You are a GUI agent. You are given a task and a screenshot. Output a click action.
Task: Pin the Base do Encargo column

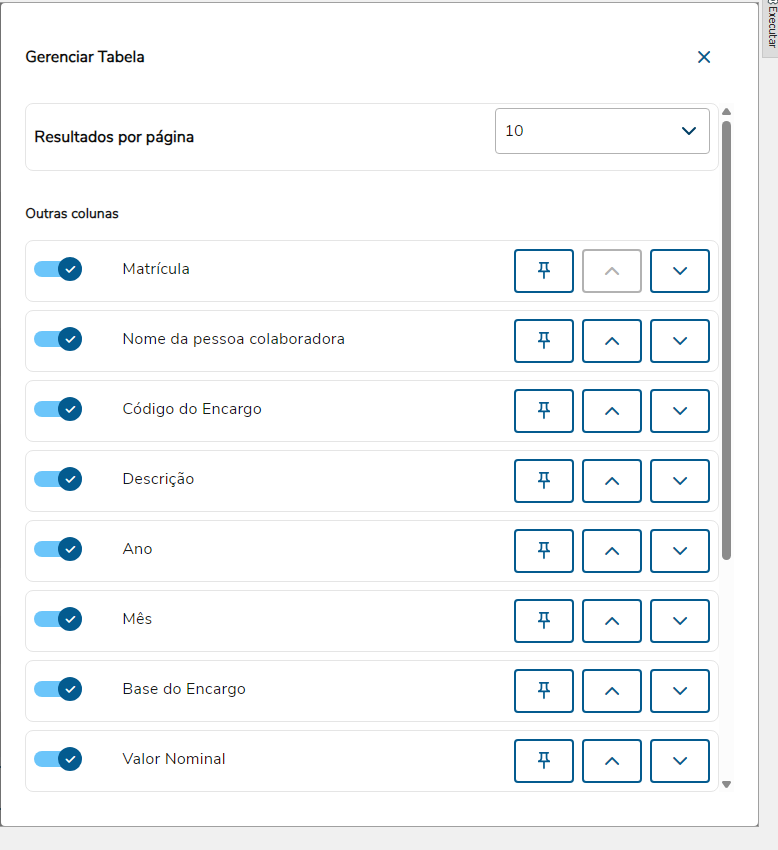[x=544, y=691]
